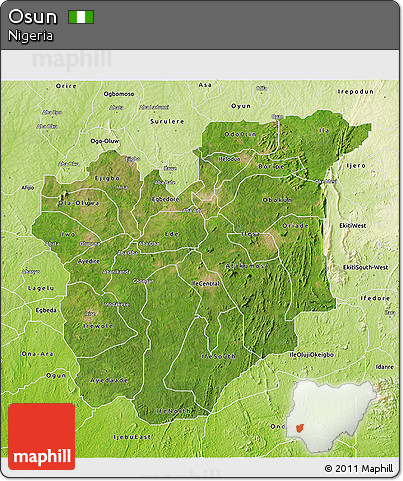Open the Nigeria locator inset map
The height and width of the screenshot is (481, 403).
point(332,417)
